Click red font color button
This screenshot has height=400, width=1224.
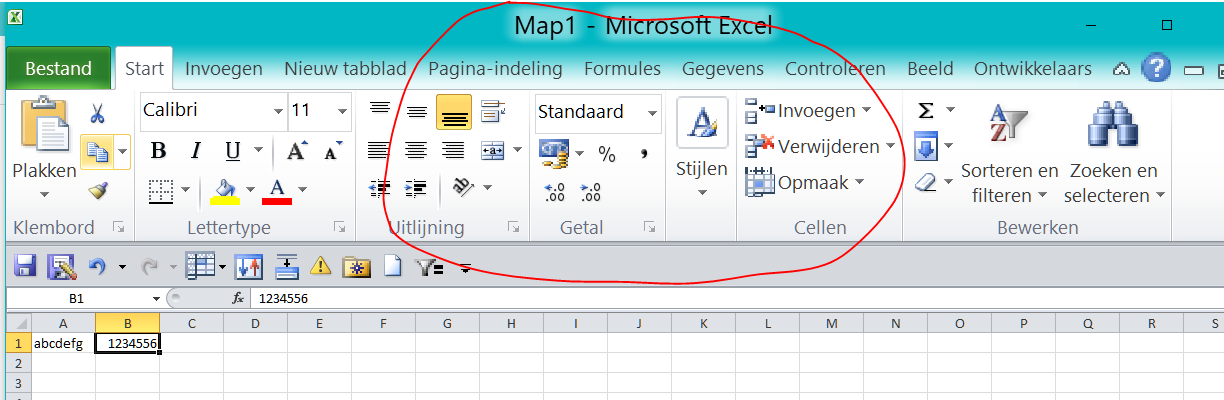(277, 189)
